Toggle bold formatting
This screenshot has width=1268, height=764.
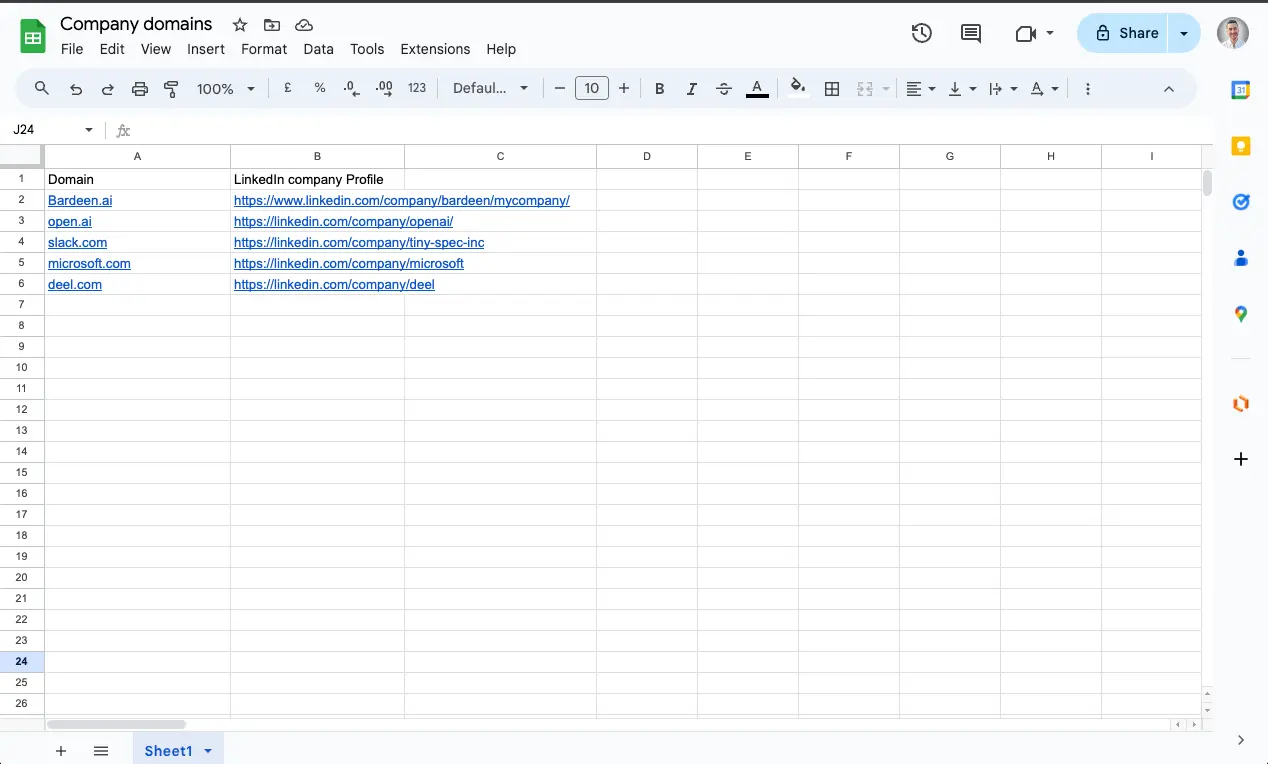pyautogui.click(x=659, y=89)
